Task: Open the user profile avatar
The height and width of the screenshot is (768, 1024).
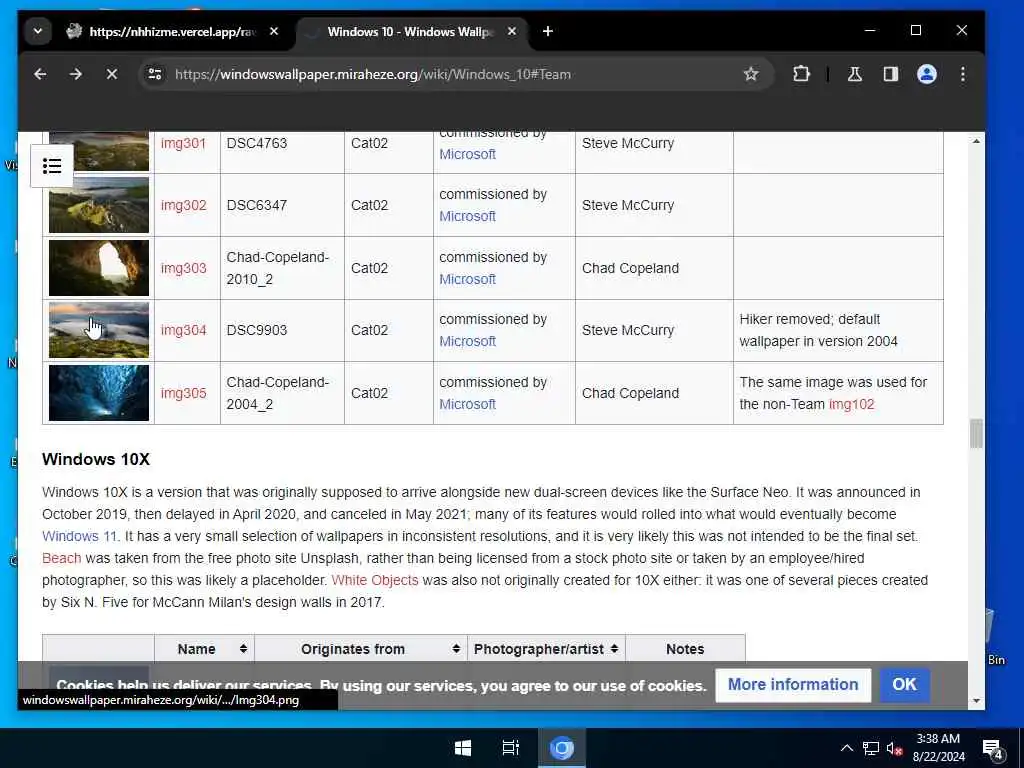Action: (x=927, y=74)
